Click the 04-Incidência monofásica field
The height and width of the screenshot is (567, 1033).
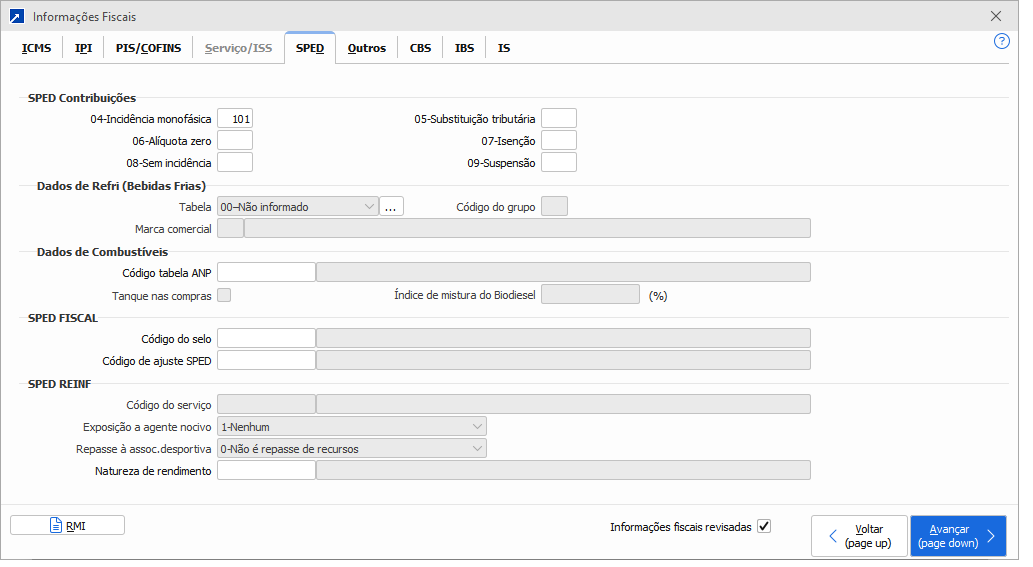[235, 119]
